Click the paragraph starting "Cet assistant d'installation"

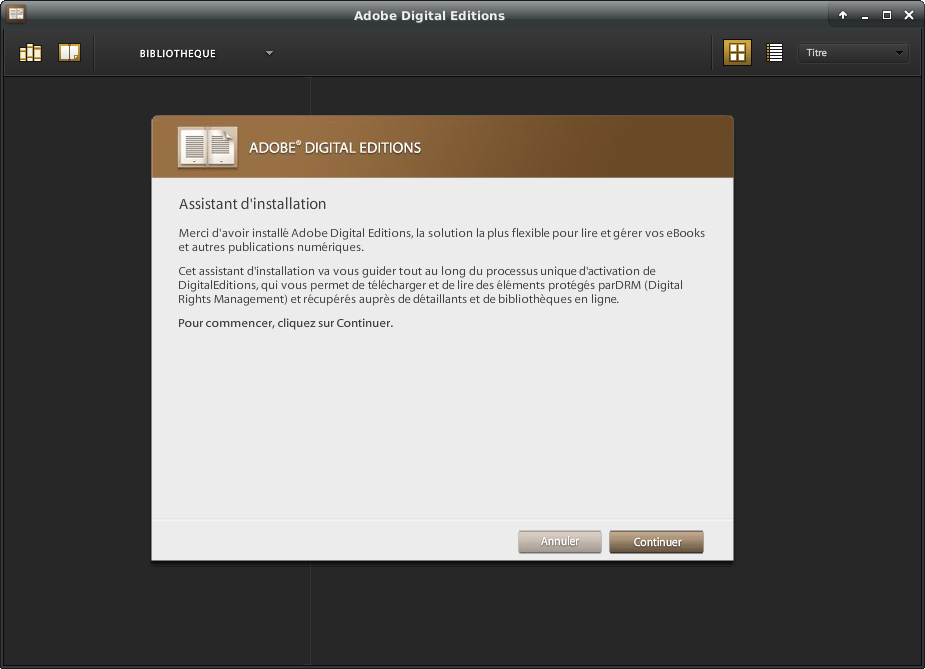pyautogui.click(x=431, y=285)
